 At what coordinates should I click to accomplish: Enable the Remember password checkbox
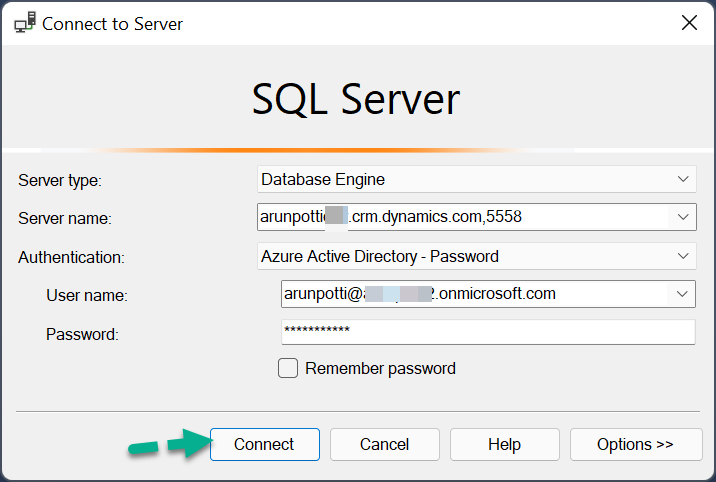click(x=288, y=368)
